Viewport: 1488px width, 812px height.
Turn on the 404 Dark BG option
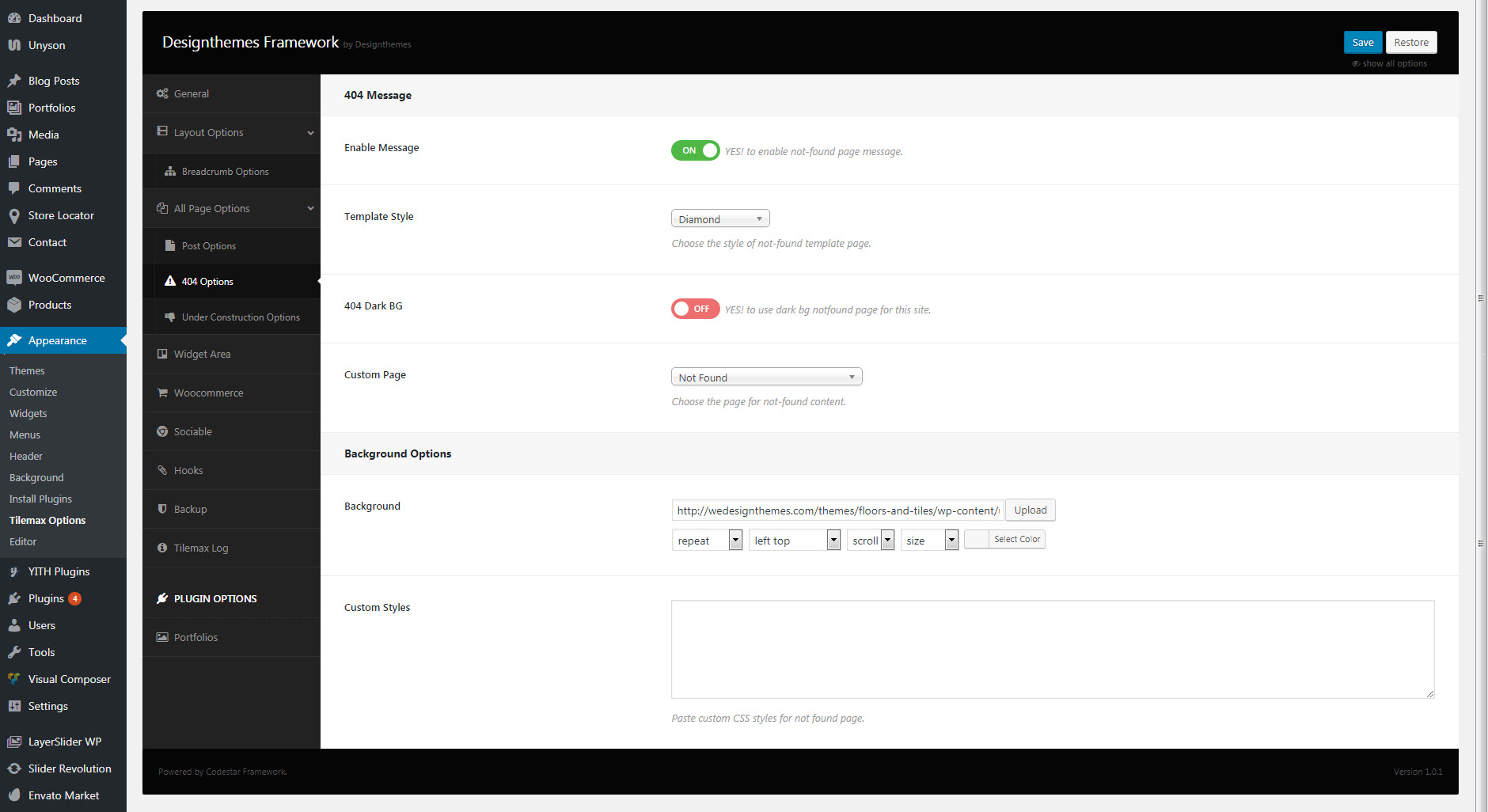pyautogui.click(x=694, y=309)
